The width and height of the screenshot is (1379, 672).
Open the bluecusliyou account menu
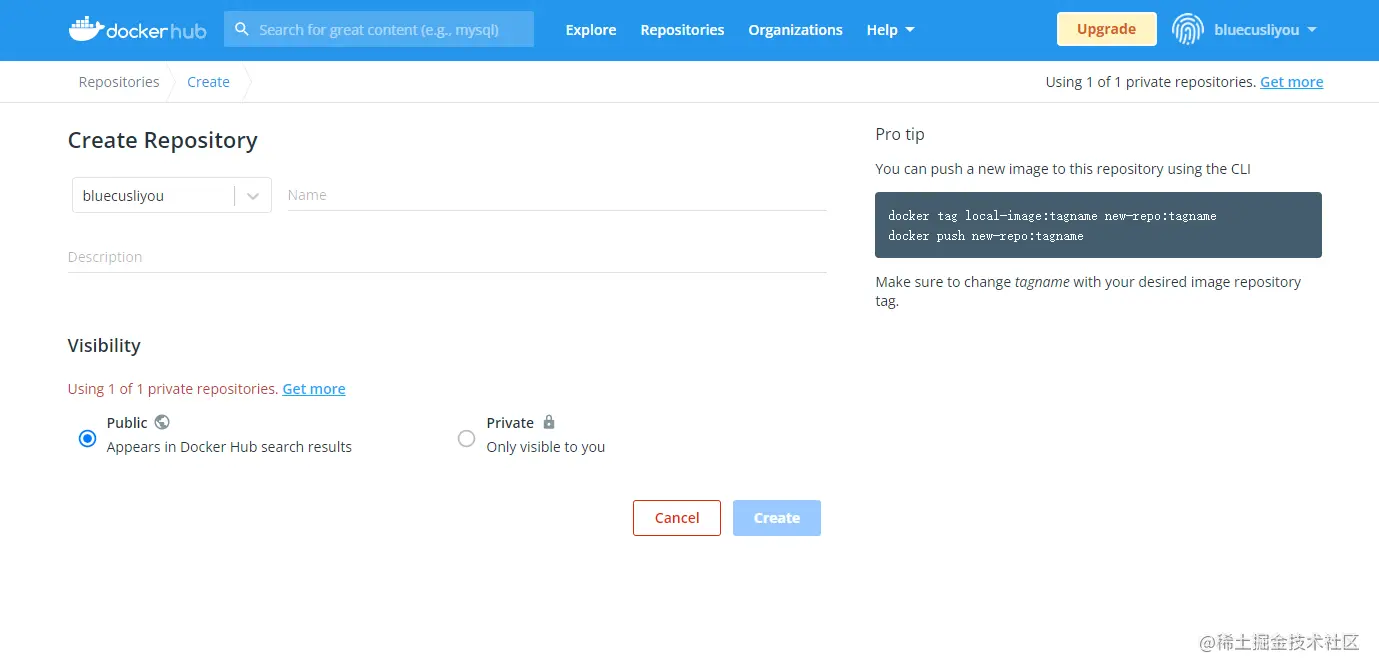(x=1265, y=30)
